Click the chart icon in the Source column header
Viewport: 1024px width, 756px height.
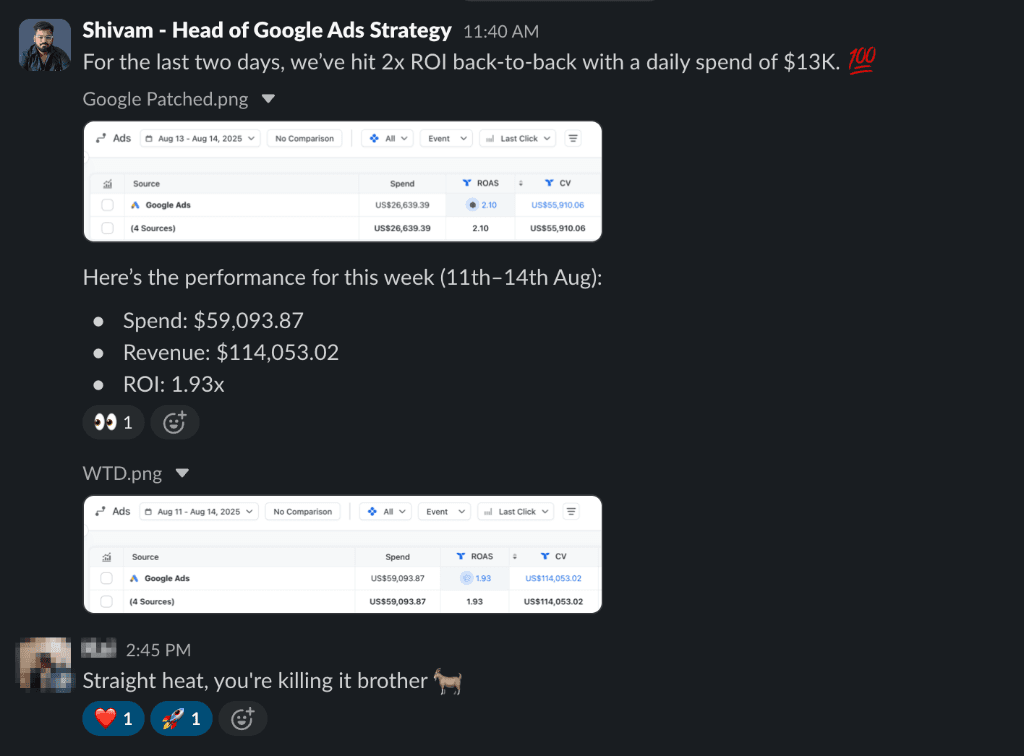point(107,183)
